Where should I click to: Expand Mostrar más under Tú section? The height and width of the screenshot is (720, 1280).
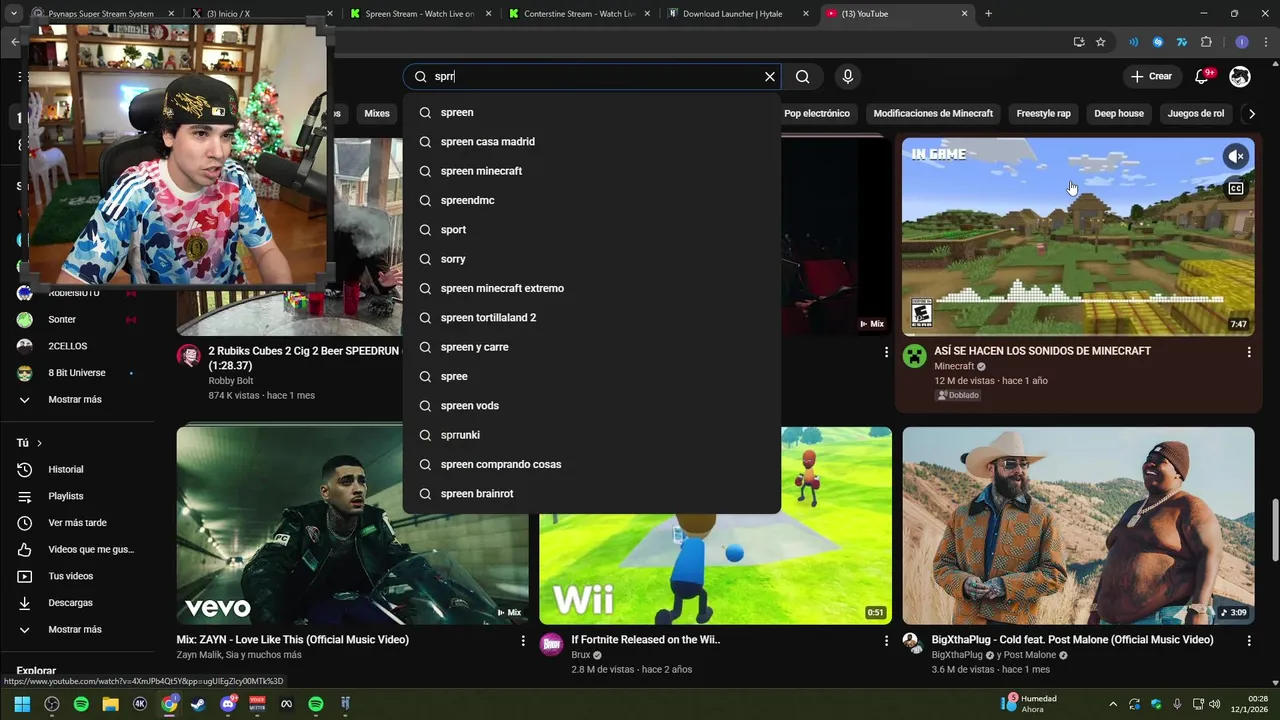(x=75, y=629)
